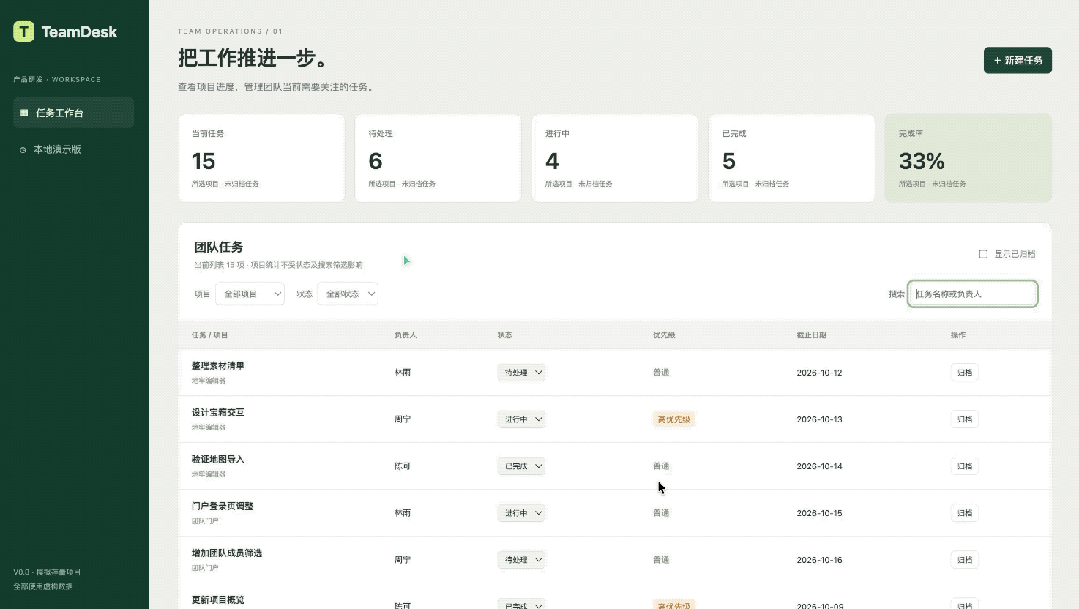The height and width of the screenshot is (609, 1079).
Task: Archive the 门户登录页调整 task
Action: pos(964,513)
